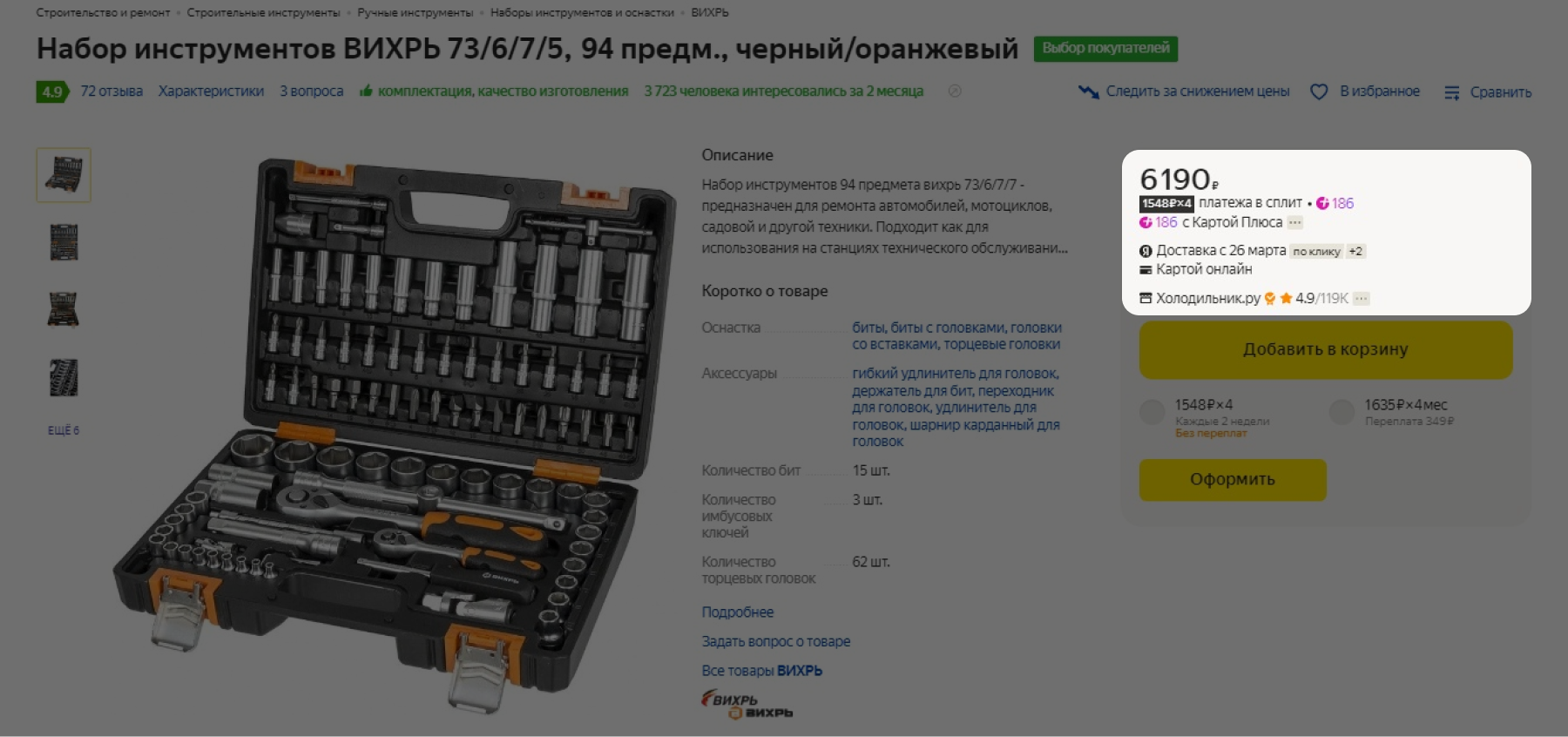Click the compare icon next to Сравнить

(x=1451, y=92)
